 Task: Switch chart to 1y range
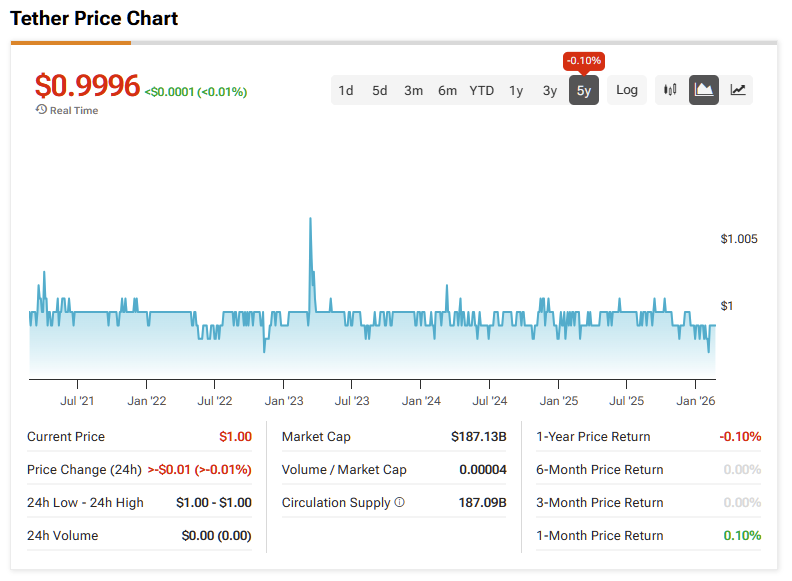click(516, 90)
